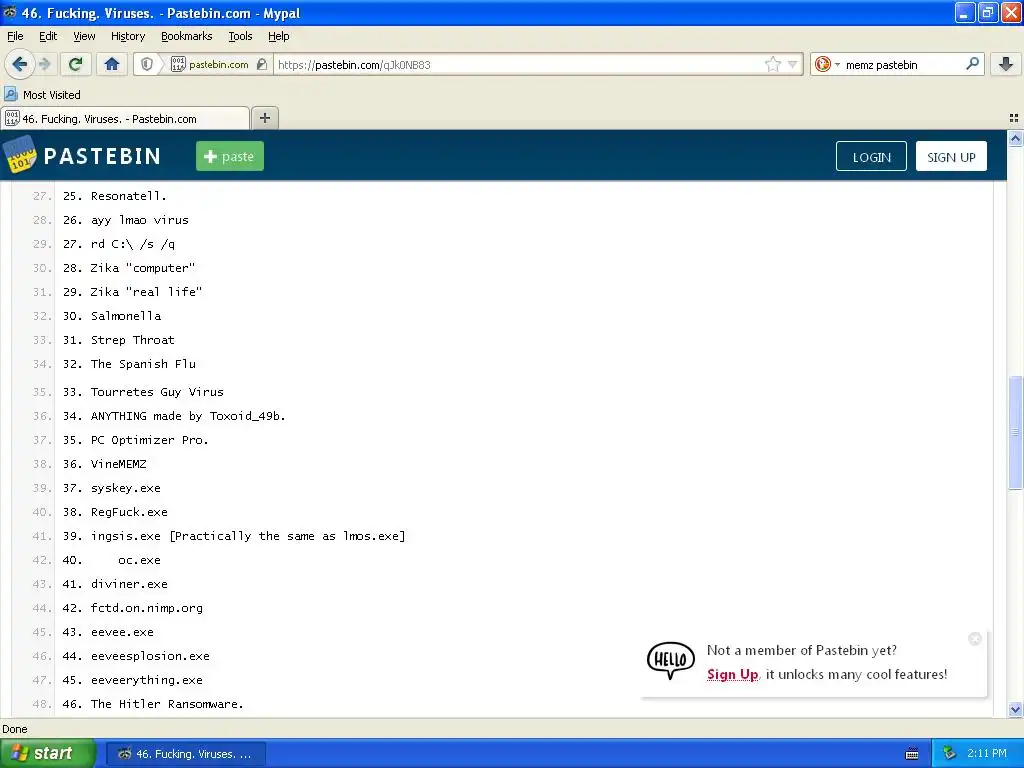Click the safely remove hardware tray icon

pyautogui.click(x=950, y=754)
